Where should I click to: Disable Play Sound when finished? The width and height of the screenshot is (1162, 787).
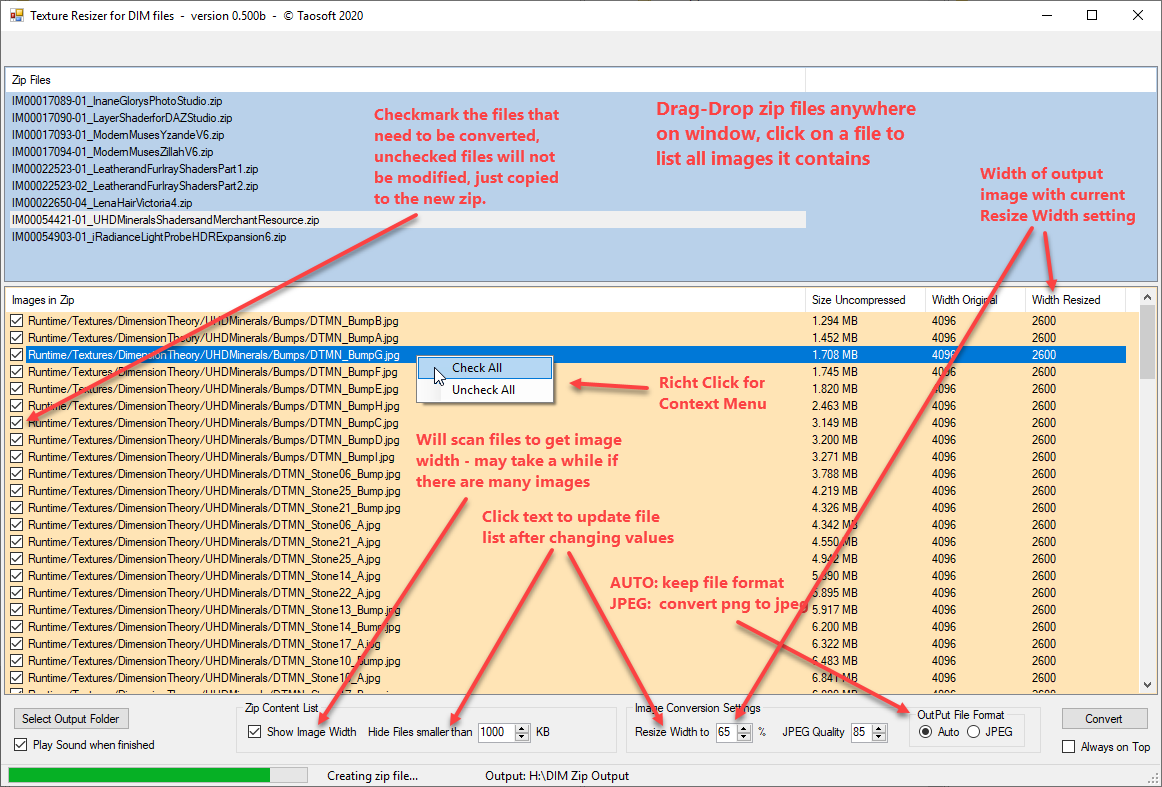coord(21,745)
